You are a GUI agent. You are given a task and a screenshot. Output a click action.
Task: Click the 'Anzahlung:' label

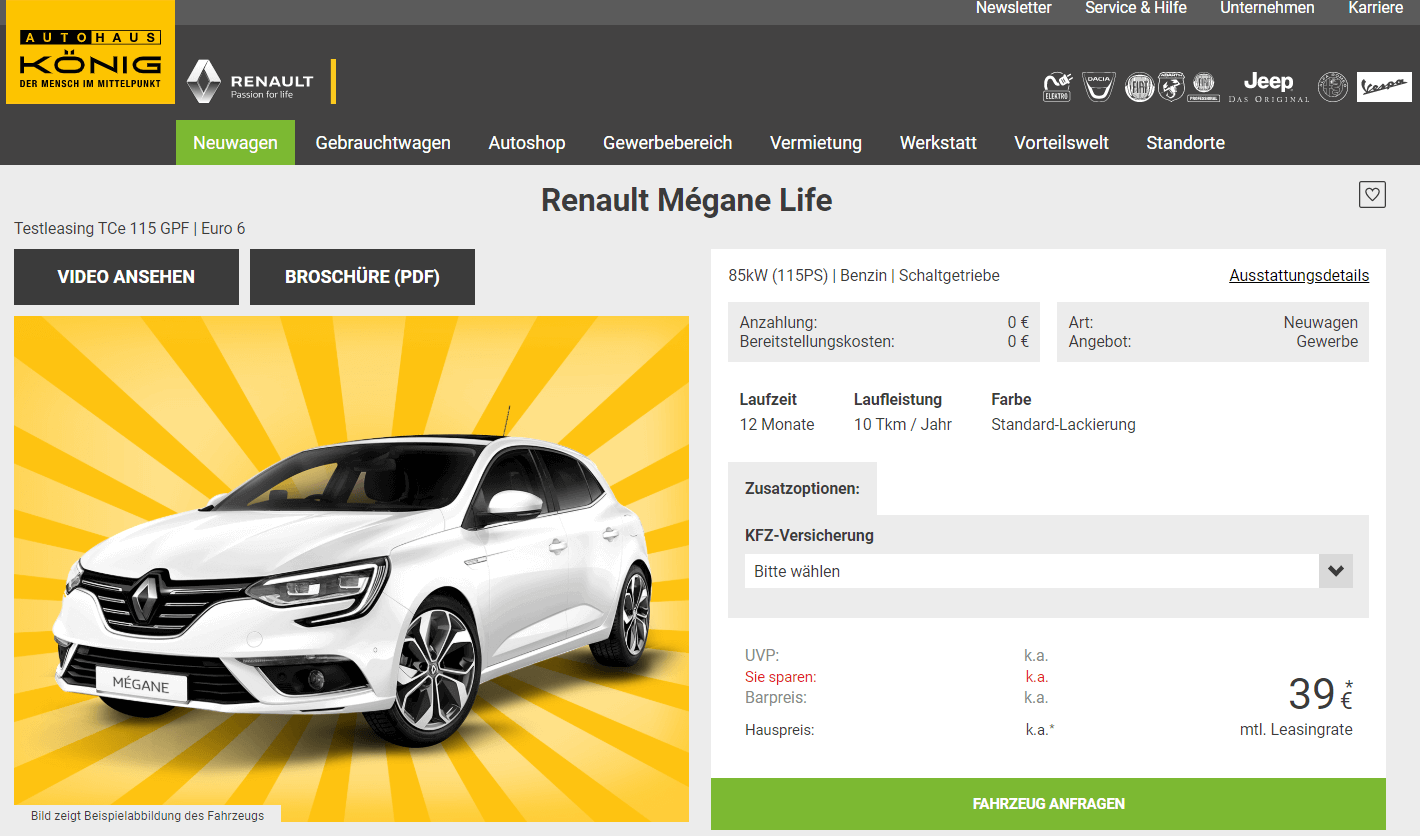click(x=778, y=323)
